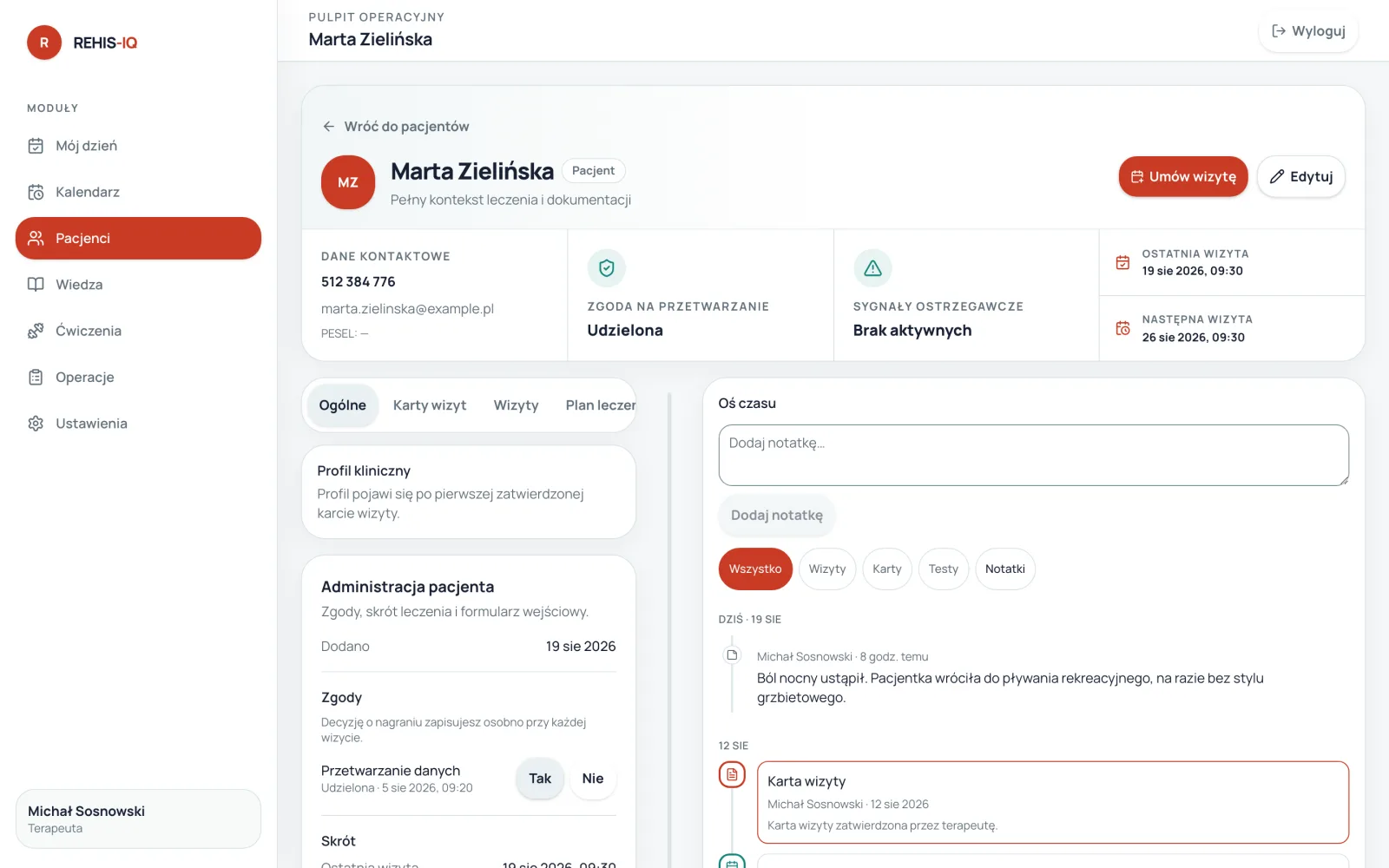Click the shield icon above Zgoda na przetwarzanie
The width and height of the screenshot is (1389, 868).
click(607, 268)
